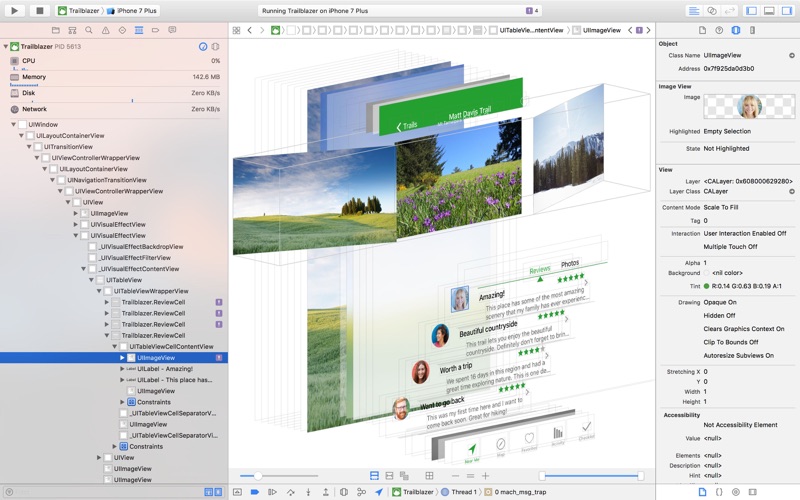Toggle the breakpoints activation button
This screenshot has width=800, height=500.
point(255,492)
